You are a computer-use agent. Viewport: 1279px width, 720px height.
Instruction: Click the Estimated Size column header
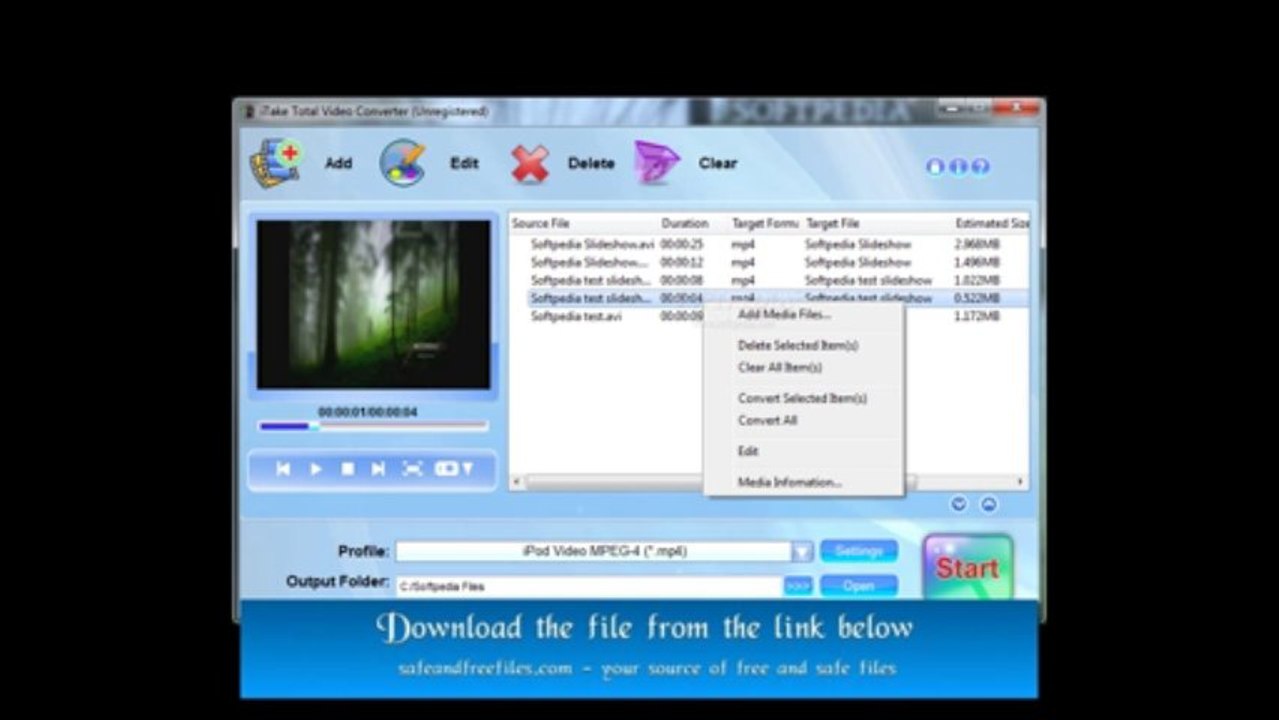(x=991, y=223)
